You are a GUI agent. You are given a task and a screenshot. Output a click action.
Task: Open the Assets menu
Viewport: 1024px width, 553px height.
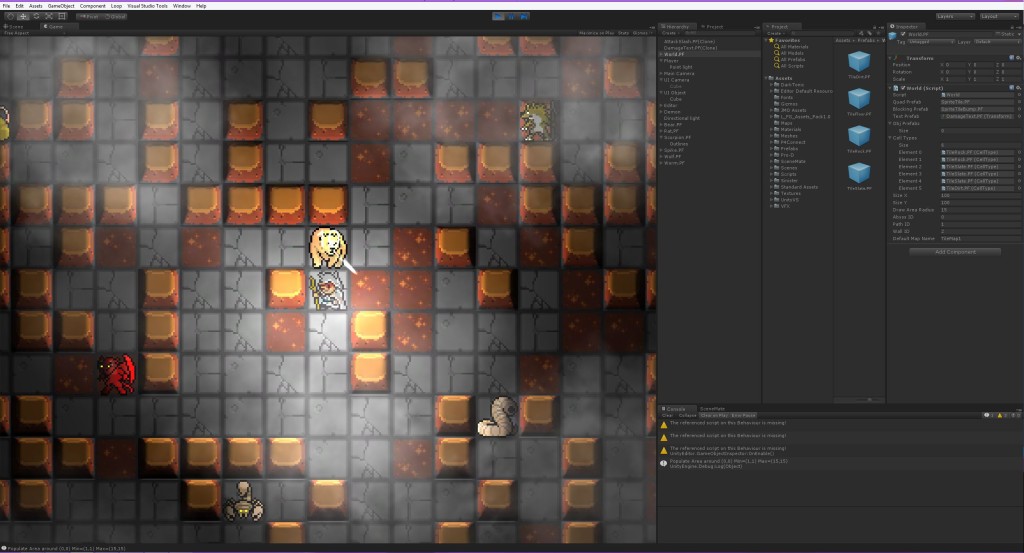click(x=35, y=6)
